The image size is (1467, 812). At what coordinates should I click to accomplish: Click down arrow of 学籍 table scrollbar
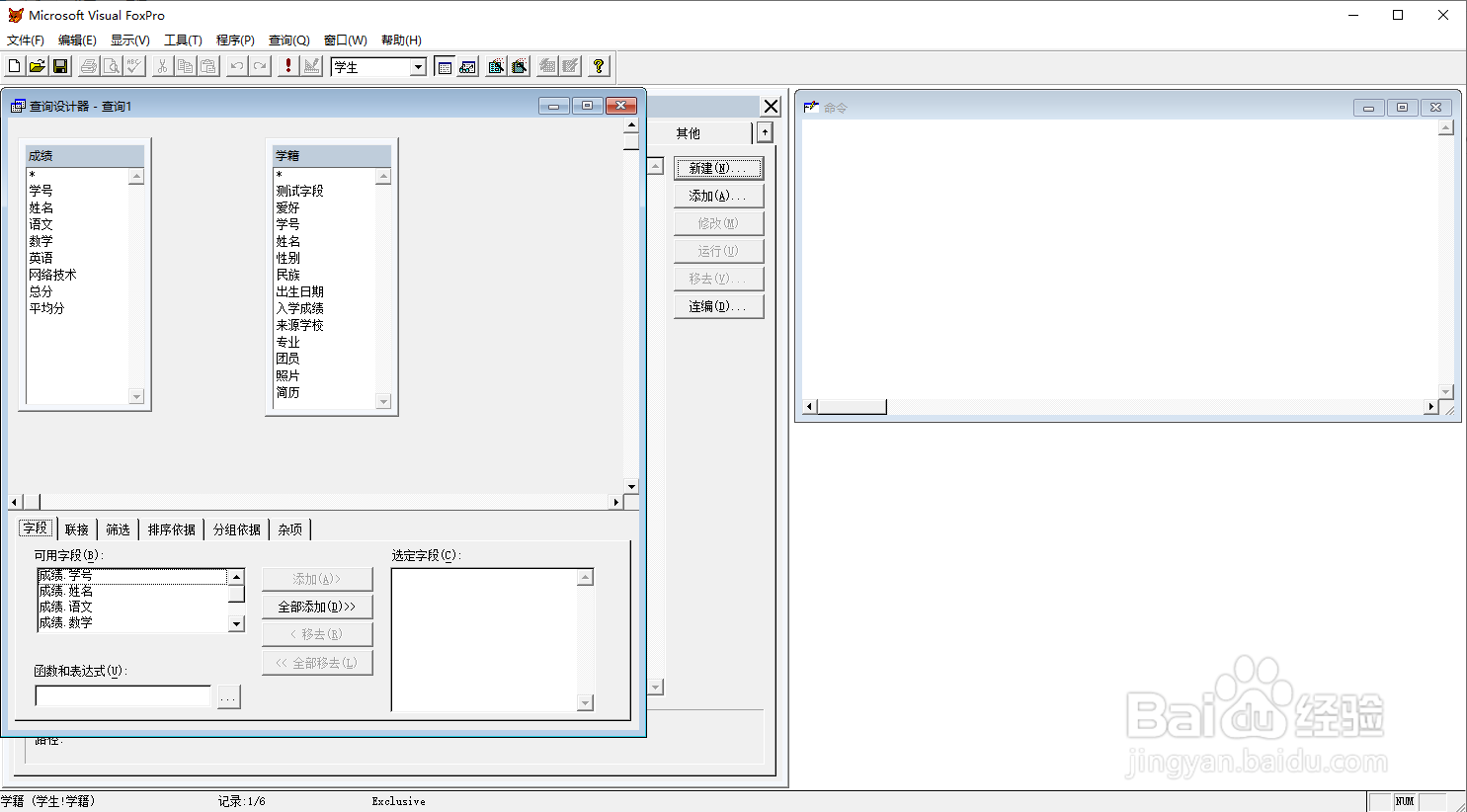click(x=384, y=401)
